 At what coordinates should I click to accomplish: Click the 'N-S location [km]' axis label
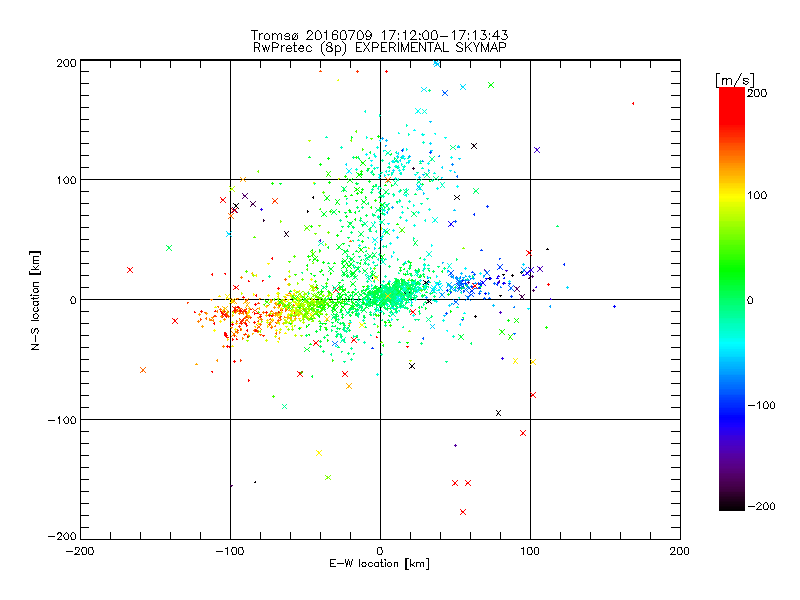[x=35, y=300]
